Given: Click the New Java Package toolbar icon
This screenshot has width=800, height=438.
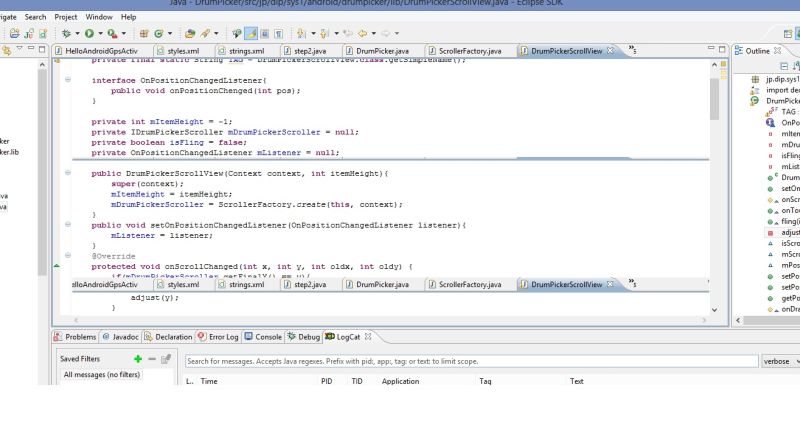Looking at the screenshot, I should [29, 33].
